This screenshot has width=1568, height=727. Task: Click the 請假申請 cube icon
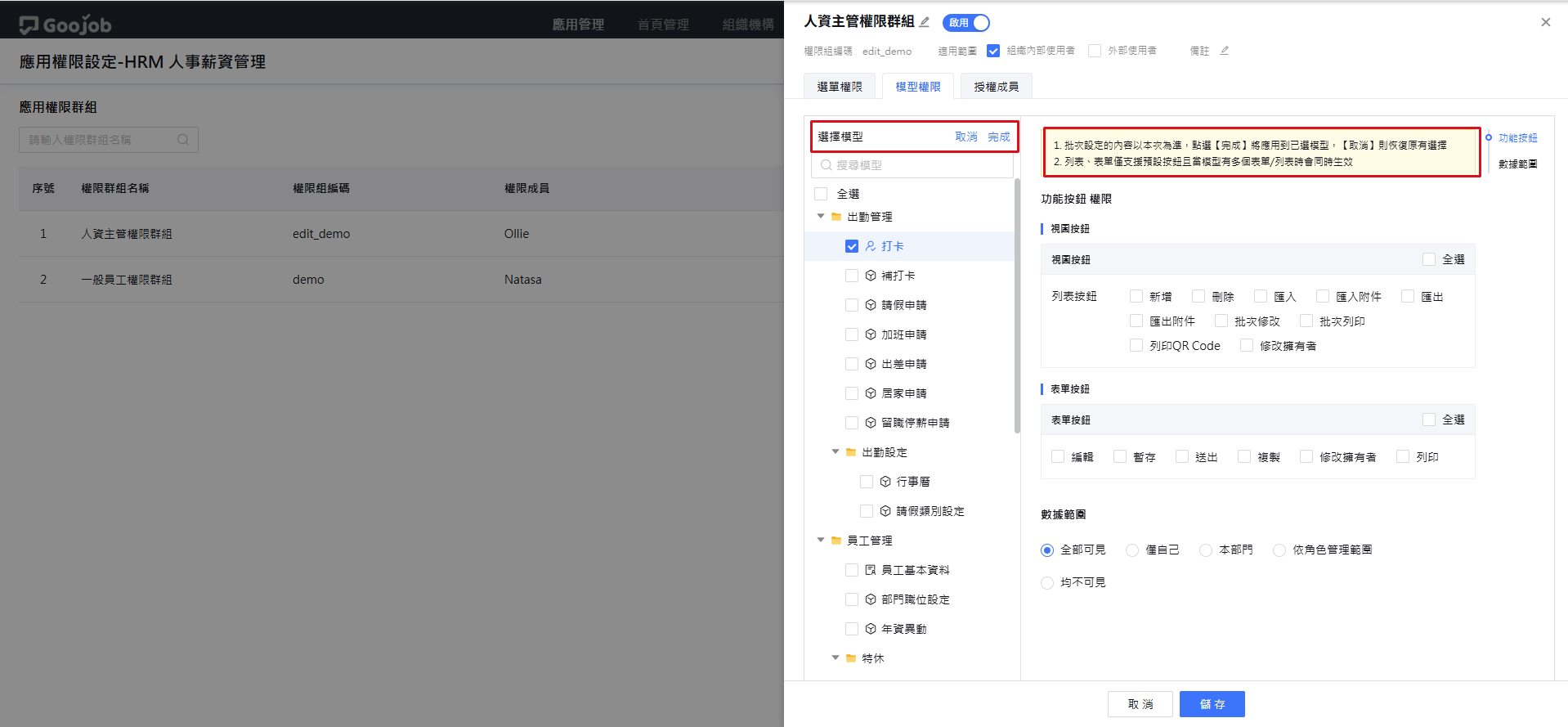click(x=871, y=305)
